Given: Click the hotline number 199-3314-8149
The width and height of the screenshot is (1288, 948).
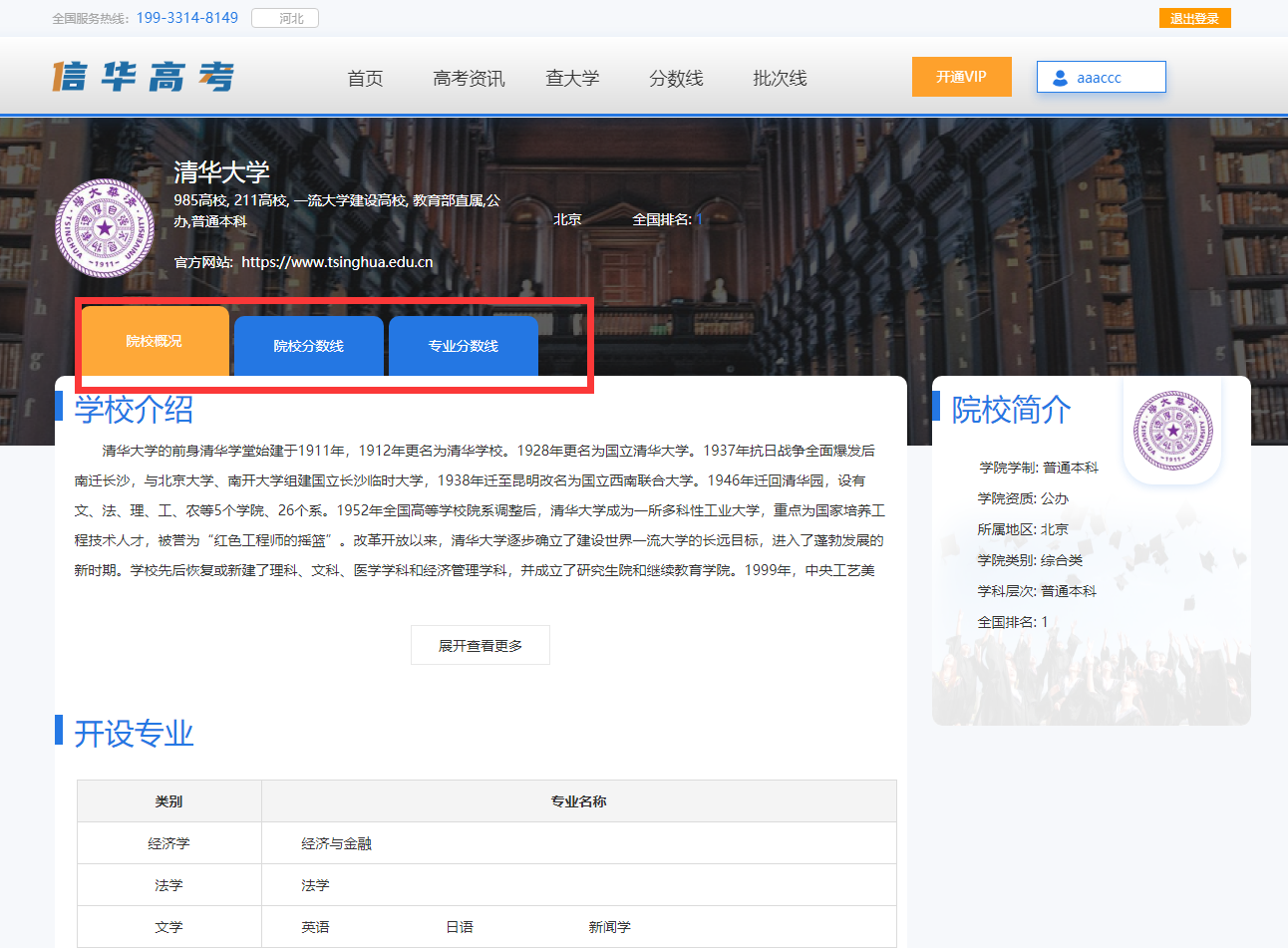Looking at the screenshot, I should point(187,18).
